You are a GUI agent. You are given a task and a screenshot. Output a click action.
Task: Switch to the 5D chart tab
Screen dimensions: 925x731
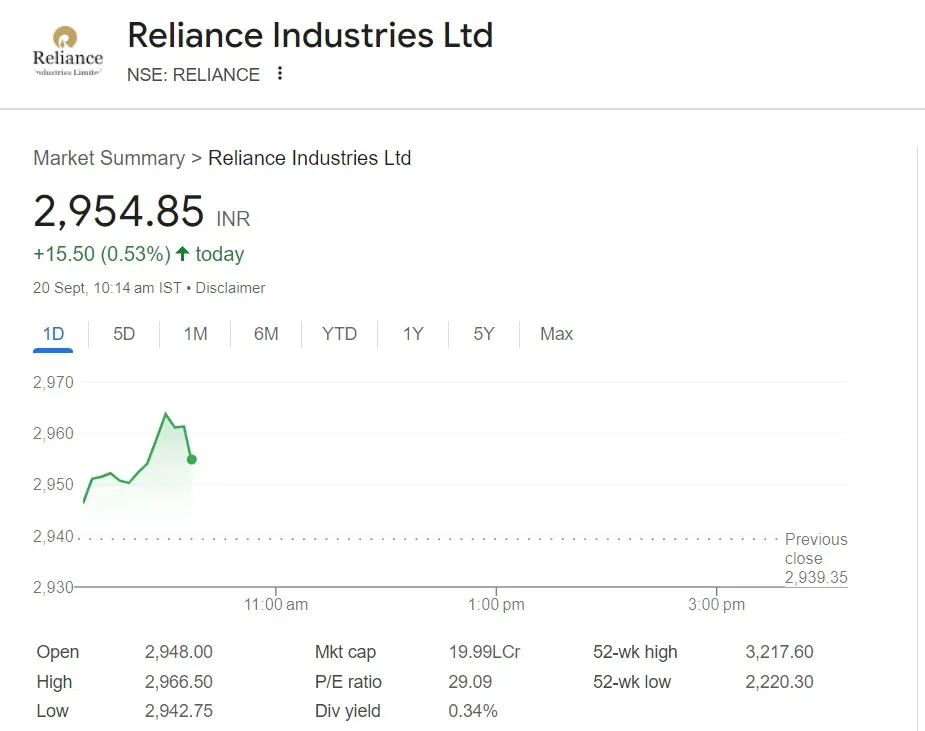[x=124, y=334]
